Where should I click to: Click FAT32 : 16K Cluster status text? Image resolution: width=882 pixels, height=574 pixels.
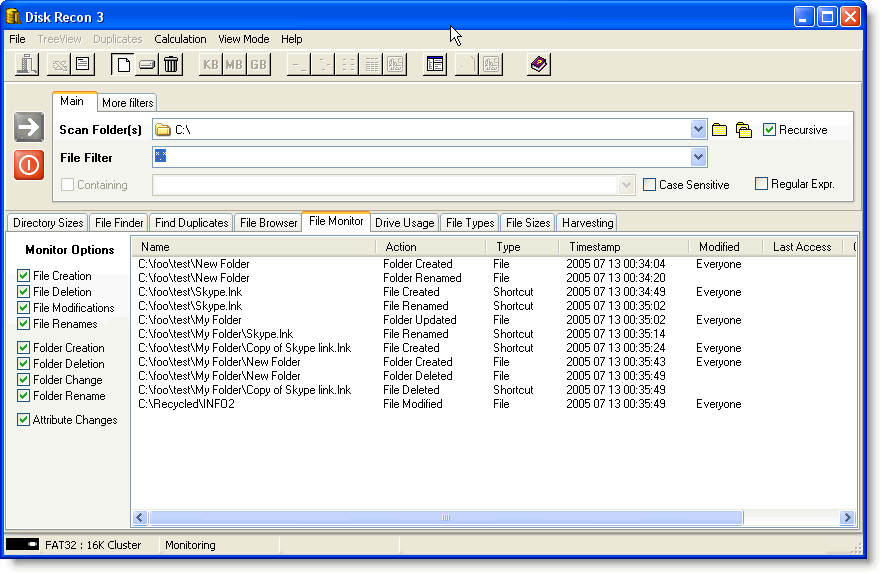tap(93, 545)
